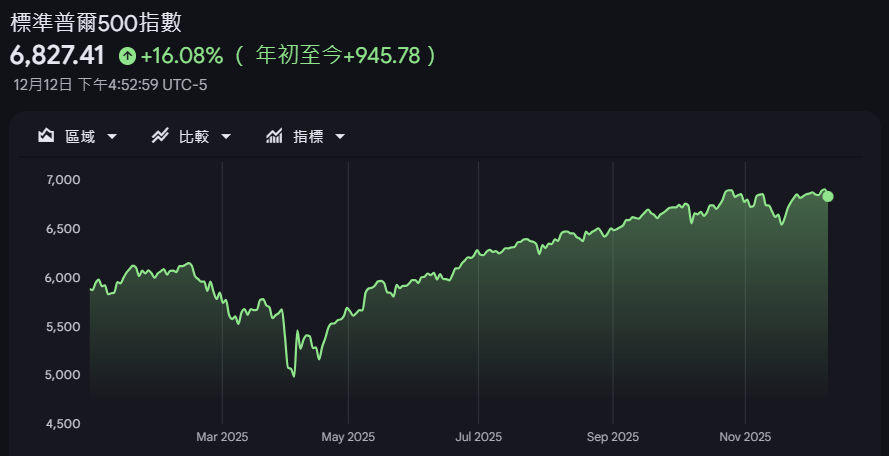
Task: Click the 12月12日 timestamp line
Action: pyautogui.click(x=111, y=85)
